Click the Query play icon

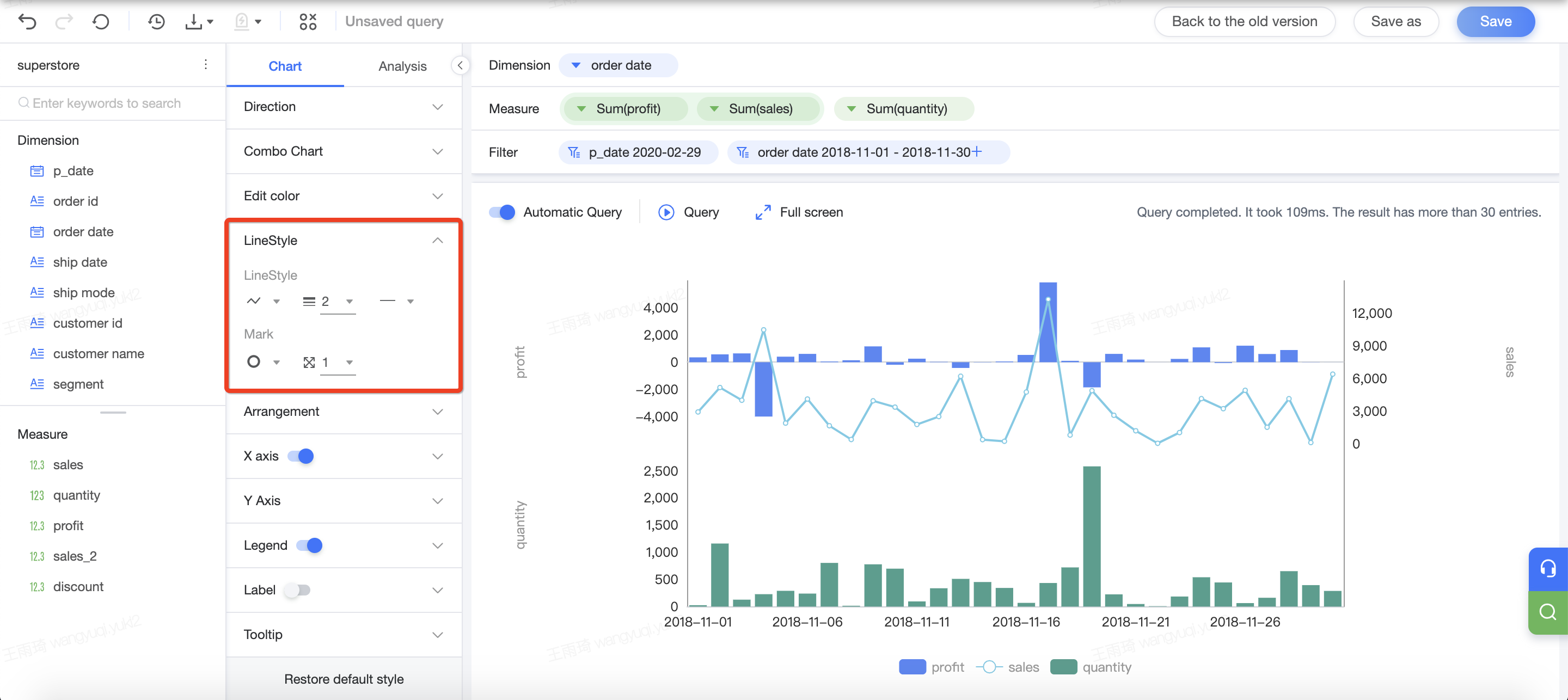click(x=666, y=212)
